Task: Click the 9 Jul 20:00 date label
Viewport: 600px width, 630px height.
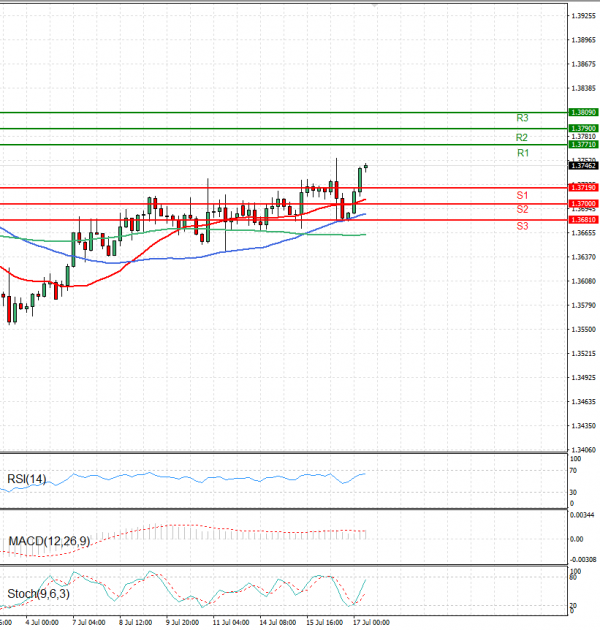Action: click(182, 623)
